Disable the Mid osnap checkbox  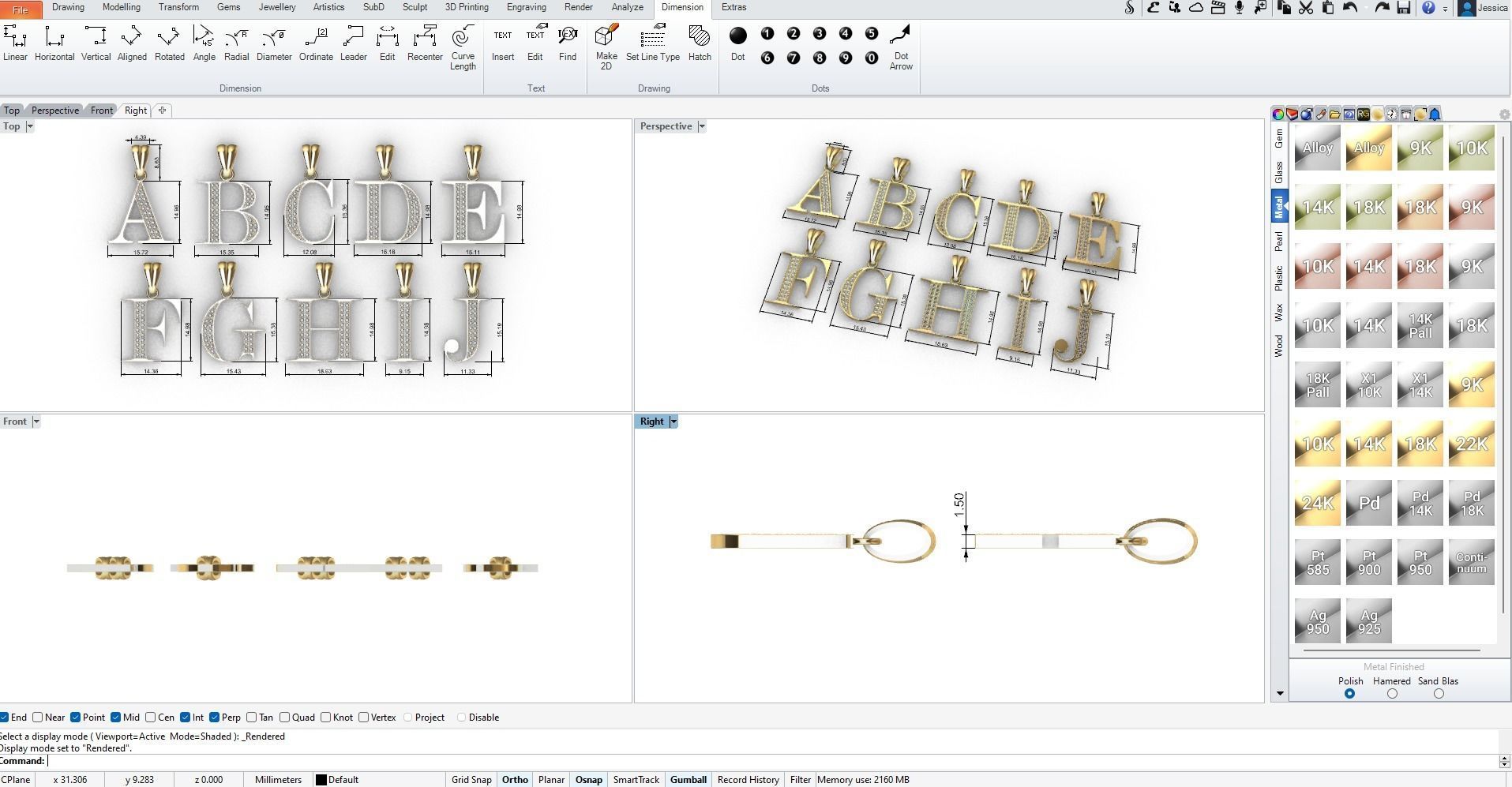pyautogui.click(x=115, y=718)
